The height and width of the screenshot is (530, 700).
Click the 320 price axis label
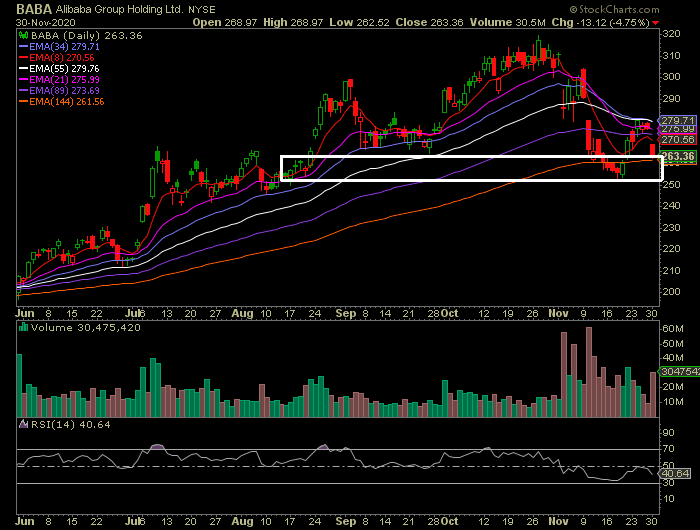[671, 34]
